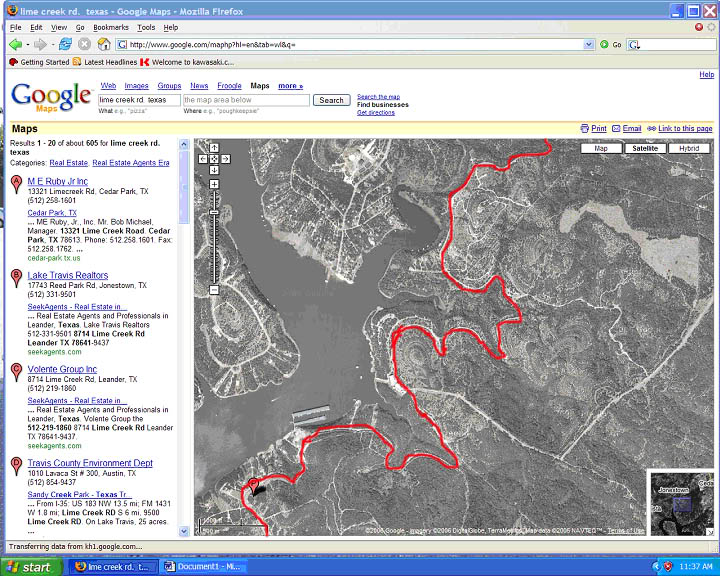
Task: Open the Bookmarks menu
Action: (x=111, y=27)
